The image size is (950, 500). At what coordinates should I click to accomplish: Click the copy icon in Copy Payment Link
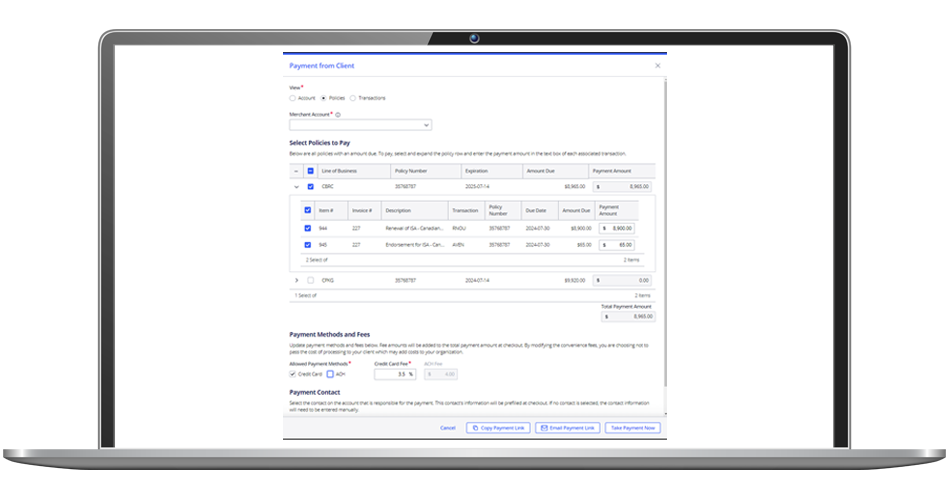476,428
